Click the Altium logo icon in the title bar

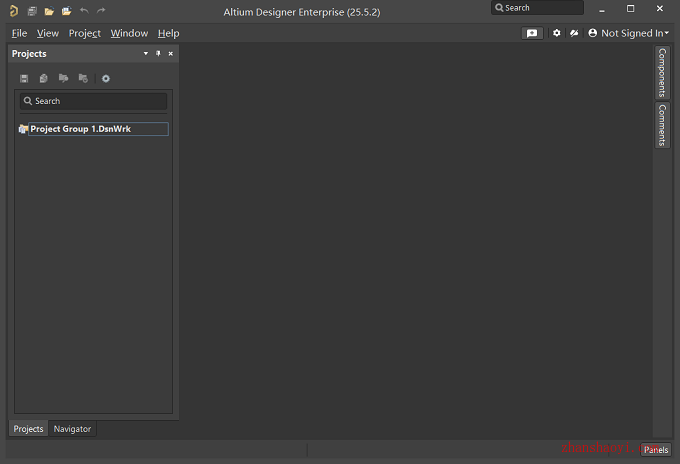tap(14, 11)
